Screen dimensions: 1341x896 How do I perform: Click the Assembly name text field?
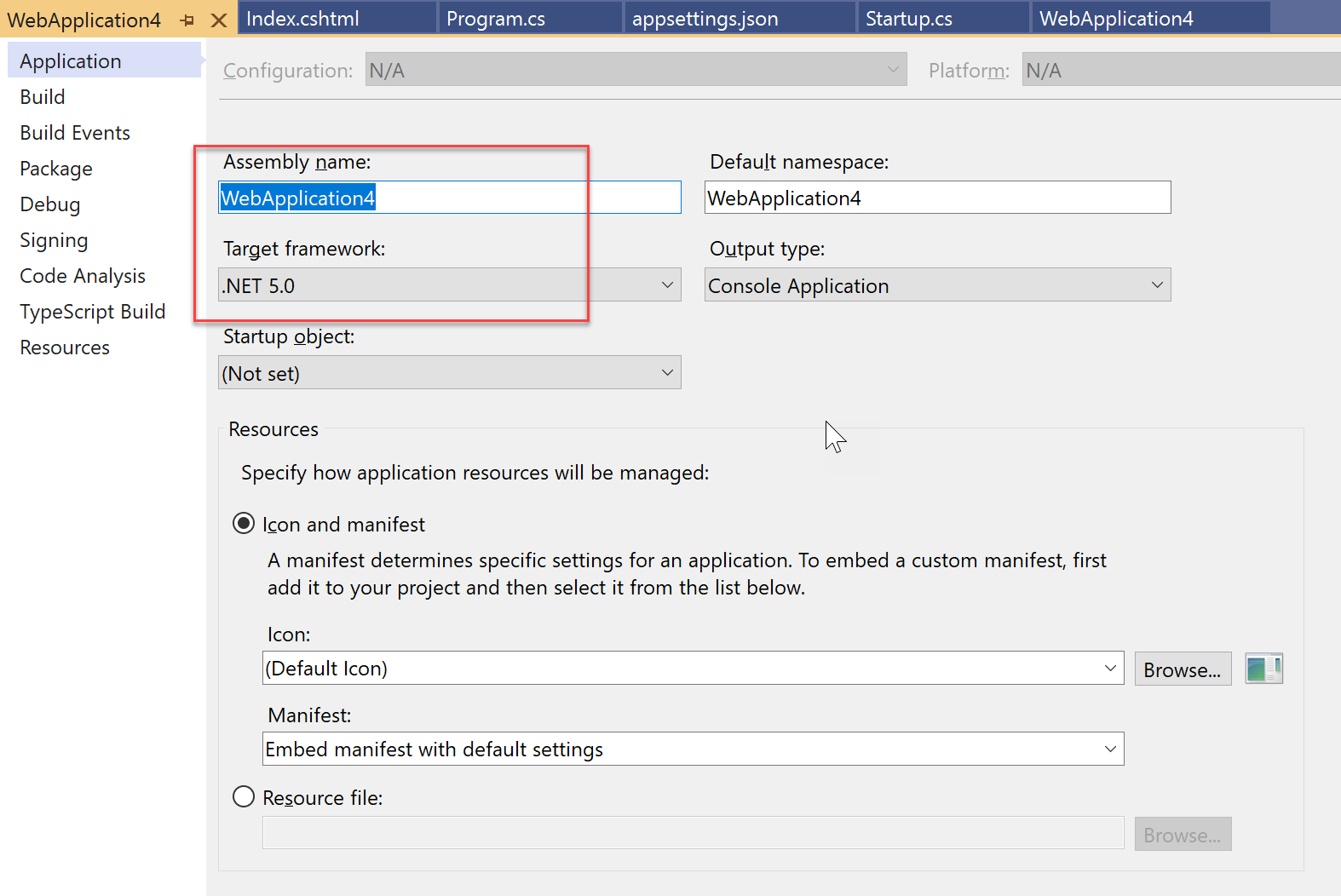[x=511, y=198]
